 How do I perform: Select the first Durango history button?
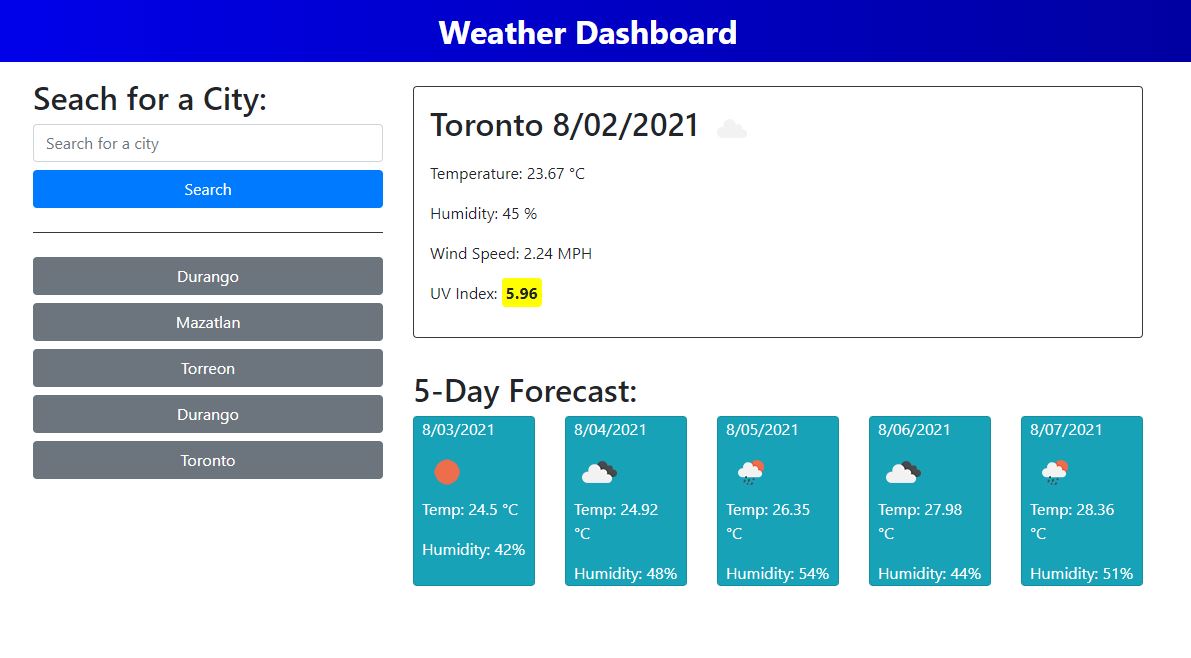click(x=207, y=277)
